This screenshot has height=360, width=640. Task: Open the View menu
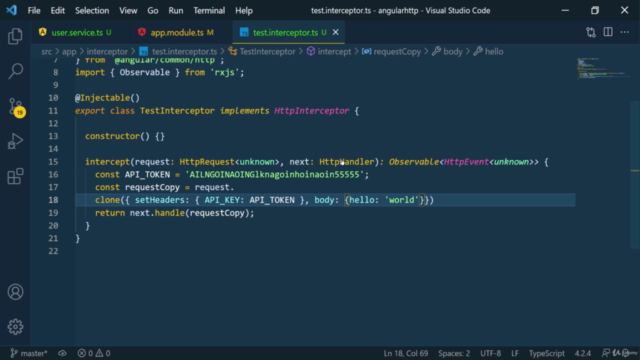click(x=128, y=11)
